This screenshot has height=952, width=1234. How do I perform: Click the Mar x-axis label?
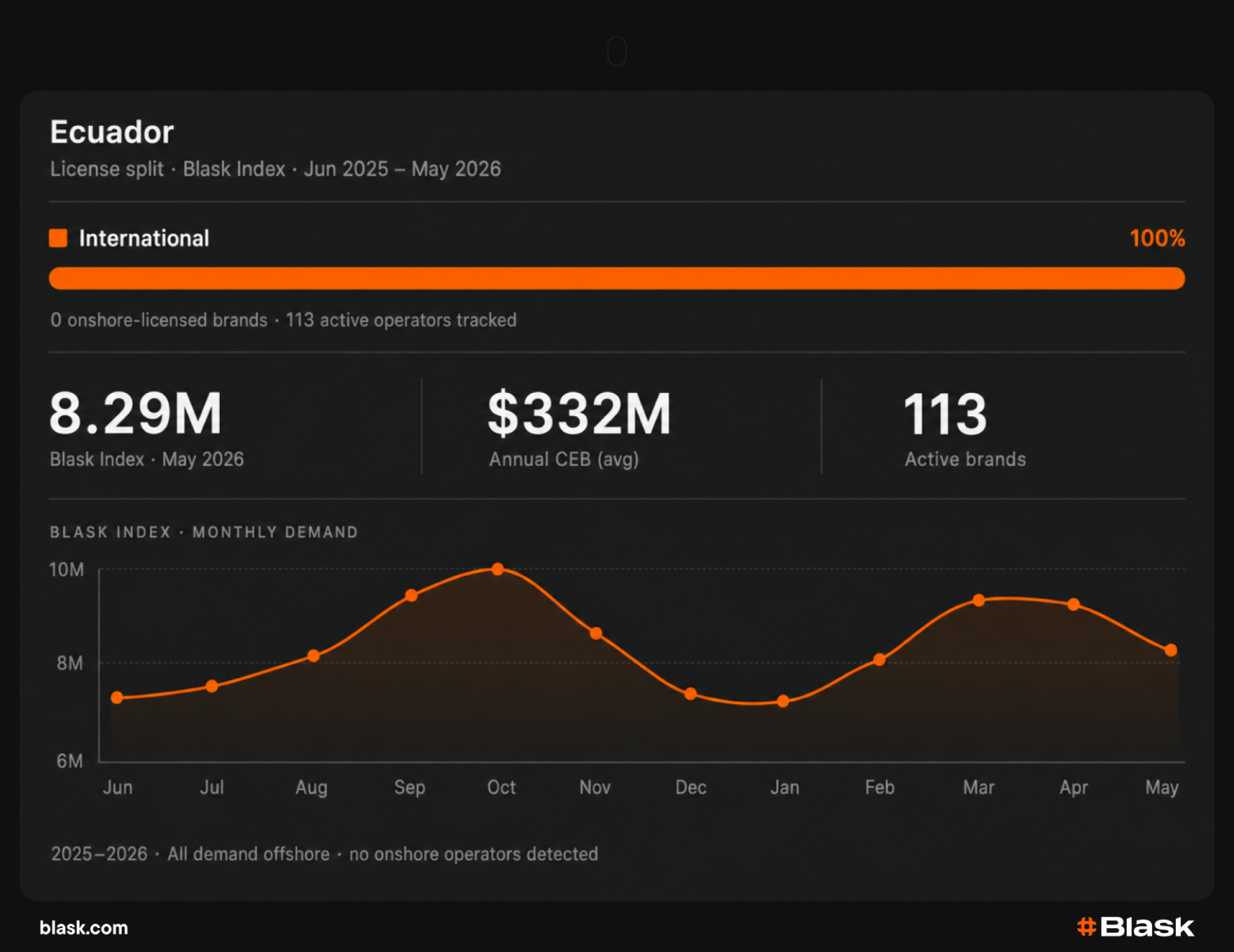[x=979, y=788]
